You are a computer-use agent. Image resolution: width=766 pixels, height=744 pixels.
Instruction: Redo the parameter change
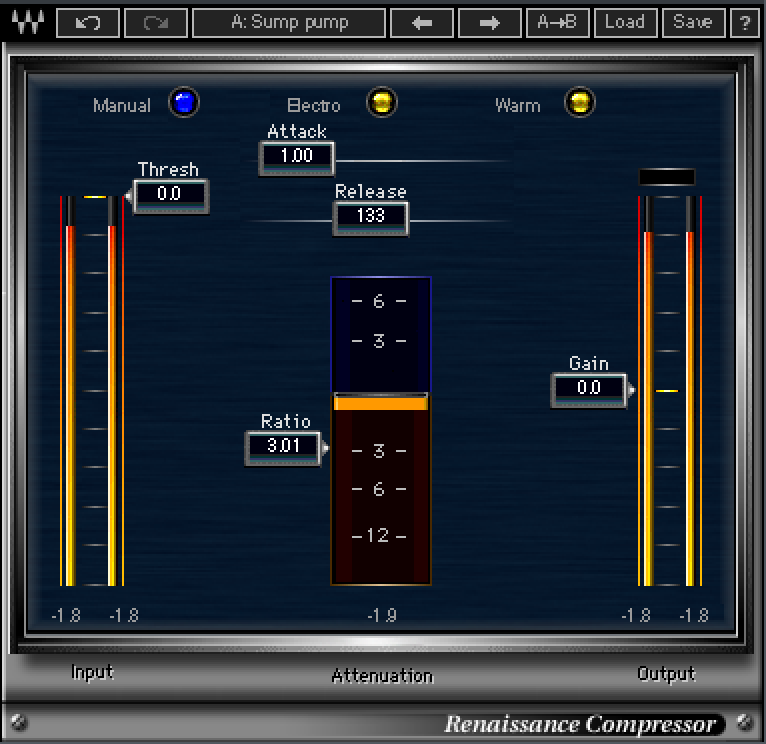(x=156, y=22)
